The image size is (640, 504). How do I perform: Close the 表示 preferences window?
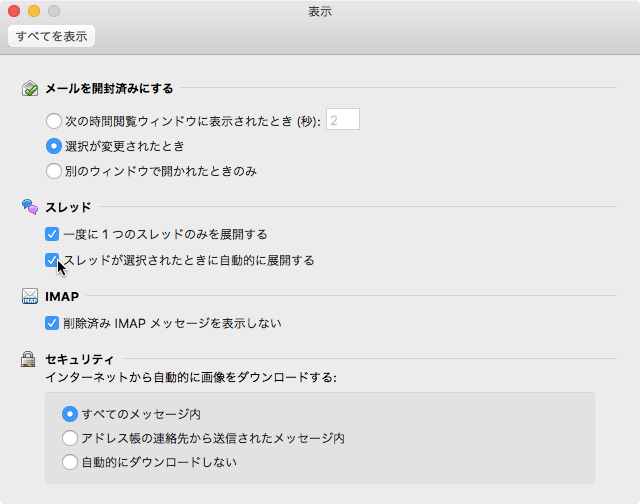tap(14, 12)
